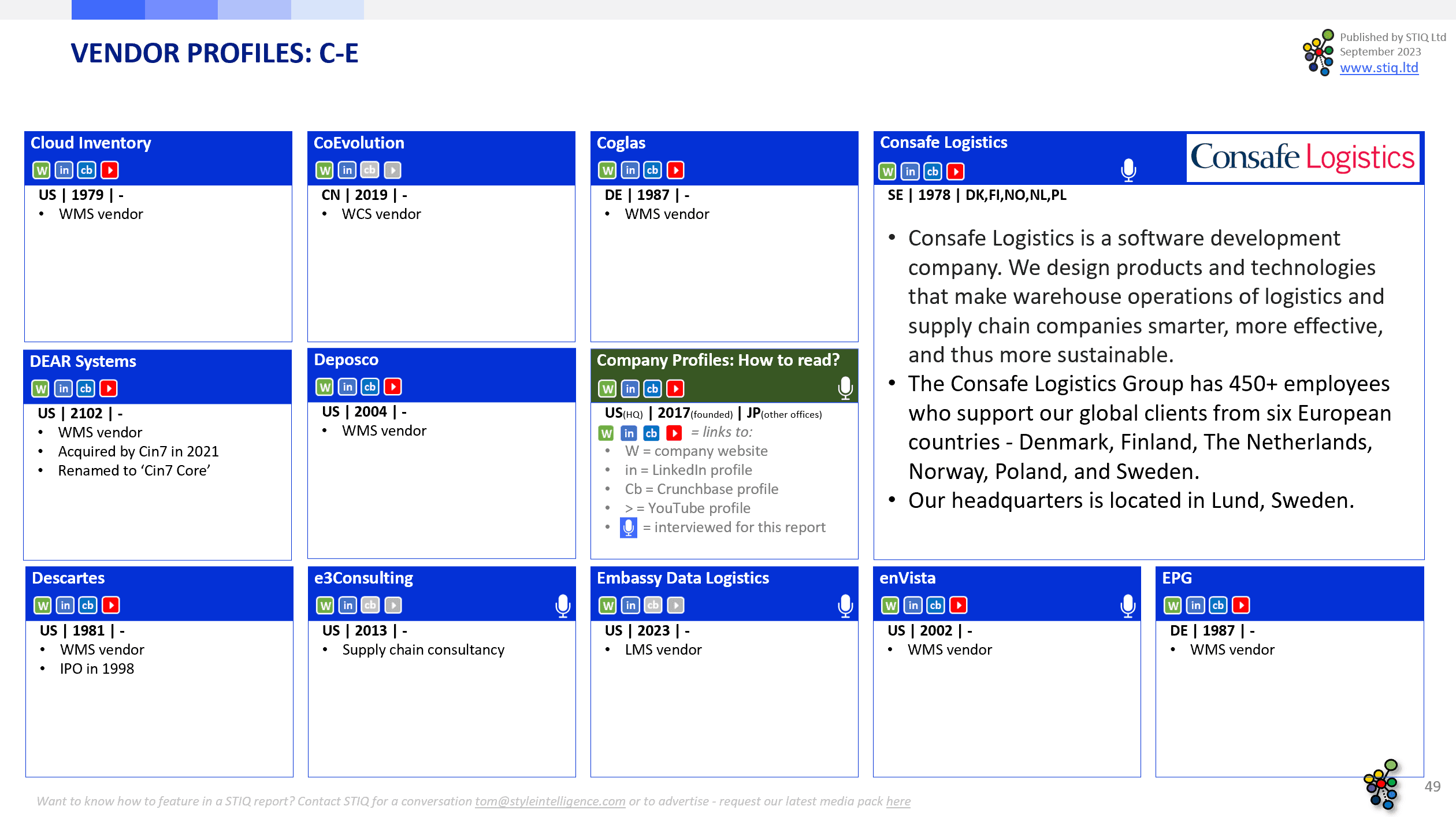Open Deposco Crunchbase icon

pyautogui.click(x=370, y=387)
